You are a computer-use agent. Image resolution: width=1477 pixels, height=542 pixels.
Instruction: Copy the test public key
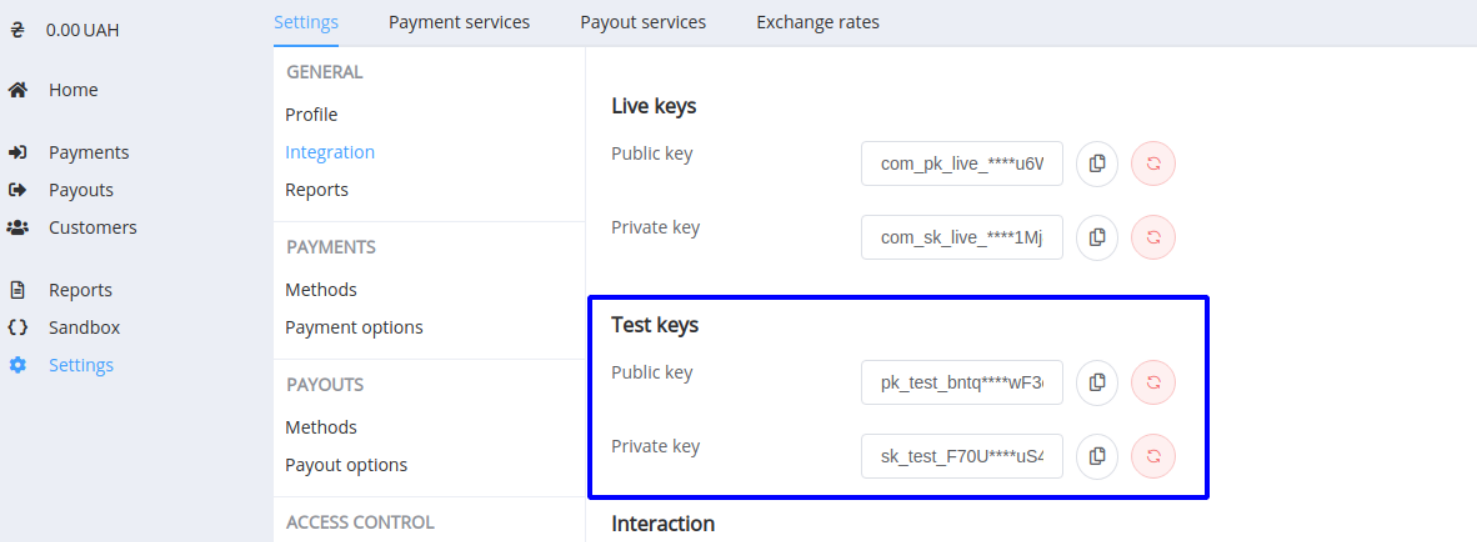tap(1097, 382)
